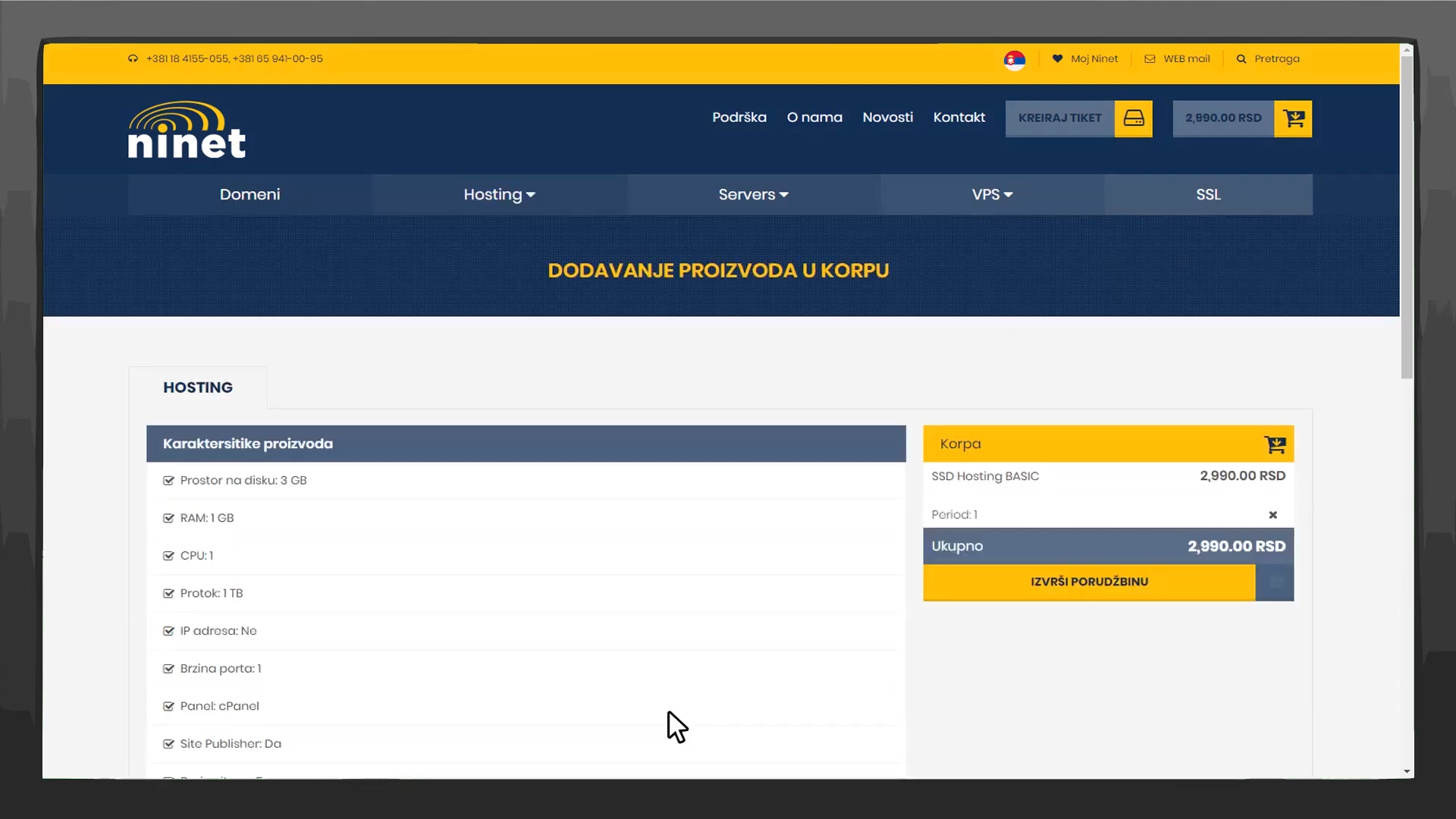Click the envelope icon beside WEB mail
Image resolution: width=1456 pixels, height=819 pixels.
click(1150, 58)
